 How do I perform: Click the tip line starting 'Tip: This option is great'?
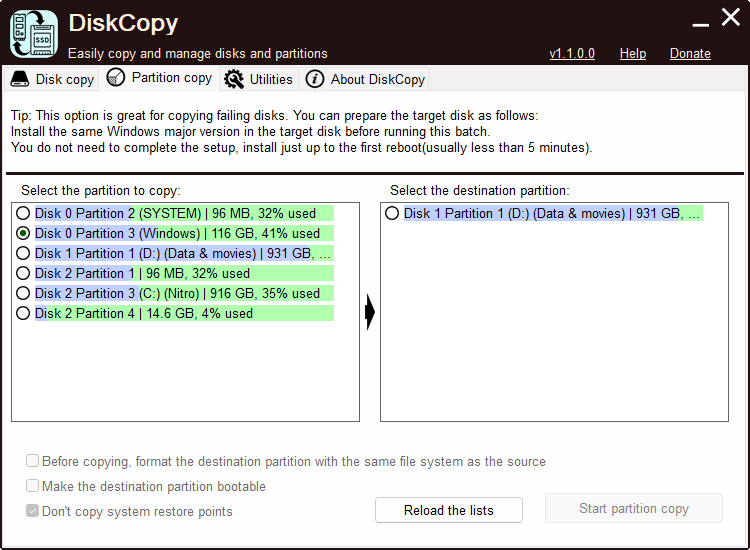click(x=275, y=115)
